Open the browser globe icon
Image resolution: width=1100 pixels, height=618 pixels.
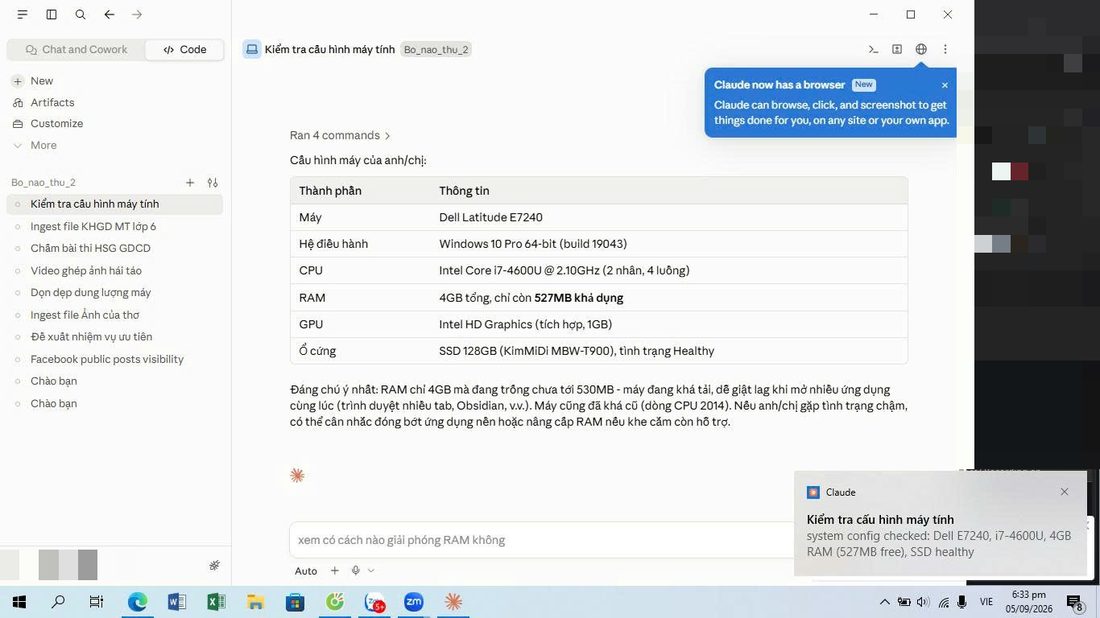[921, 49]
